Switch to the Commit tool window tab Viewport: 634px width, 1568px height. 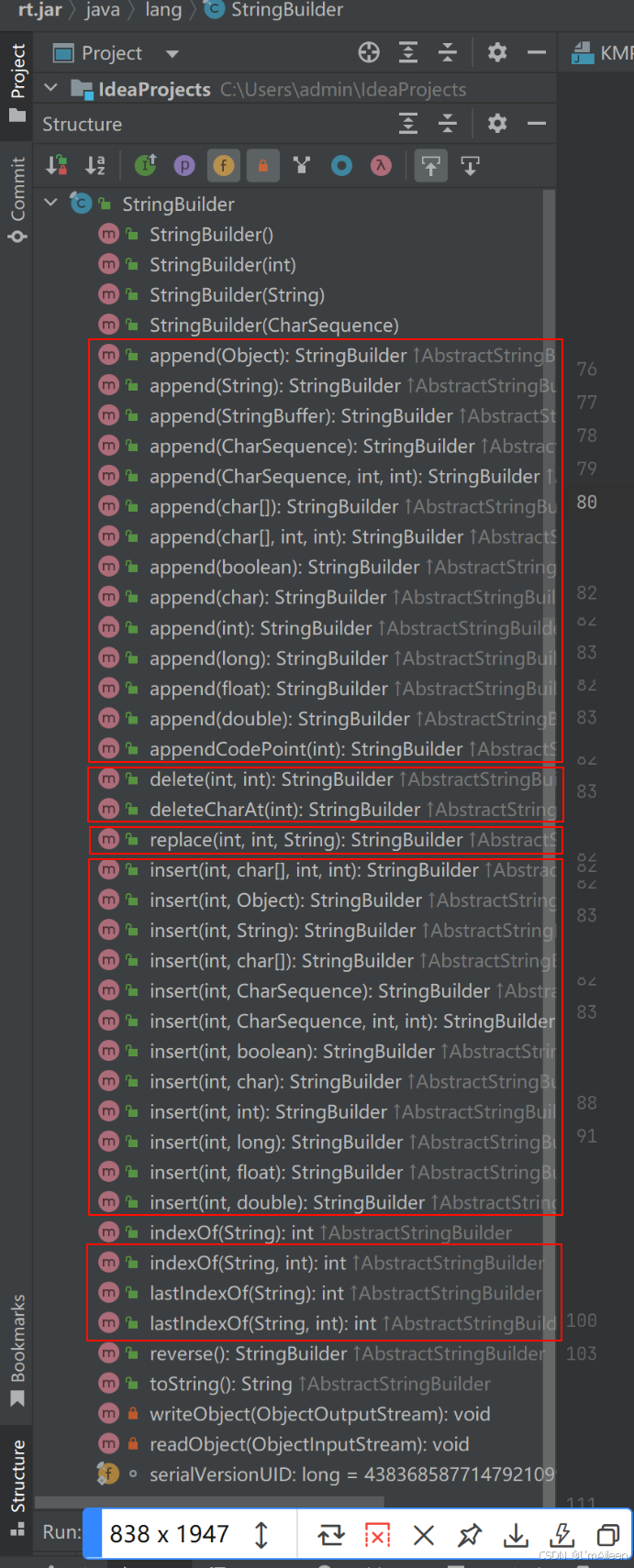[x=17, y=199]
